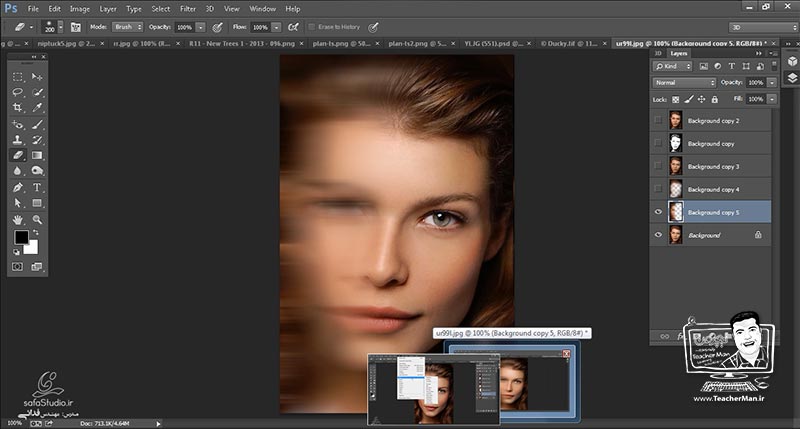The width and height of the screenshot is (800, 429).
Task: Show the Background copy 3 layer
Action: point(658,166)
